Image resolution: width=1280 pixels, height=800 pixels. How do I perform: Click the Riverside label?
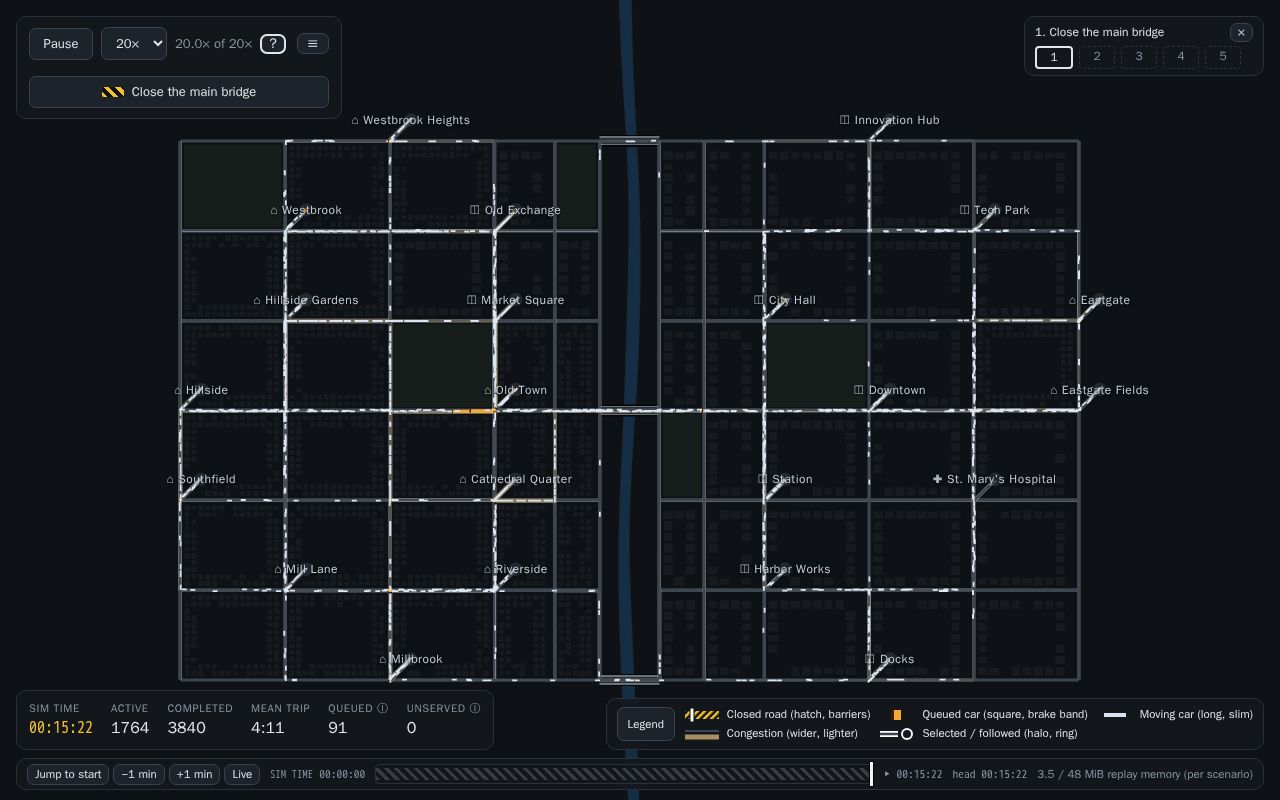coord(521,569)
